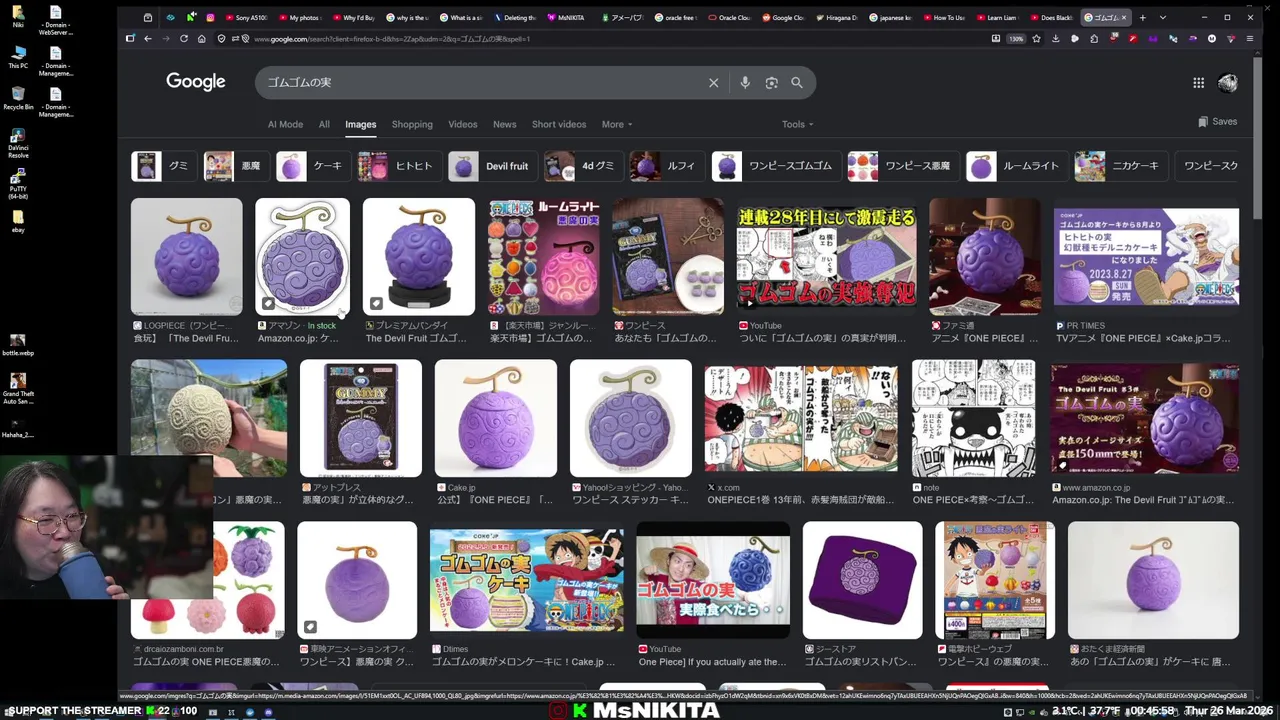Filter images by 悪魔 chip

pos(235,166)
